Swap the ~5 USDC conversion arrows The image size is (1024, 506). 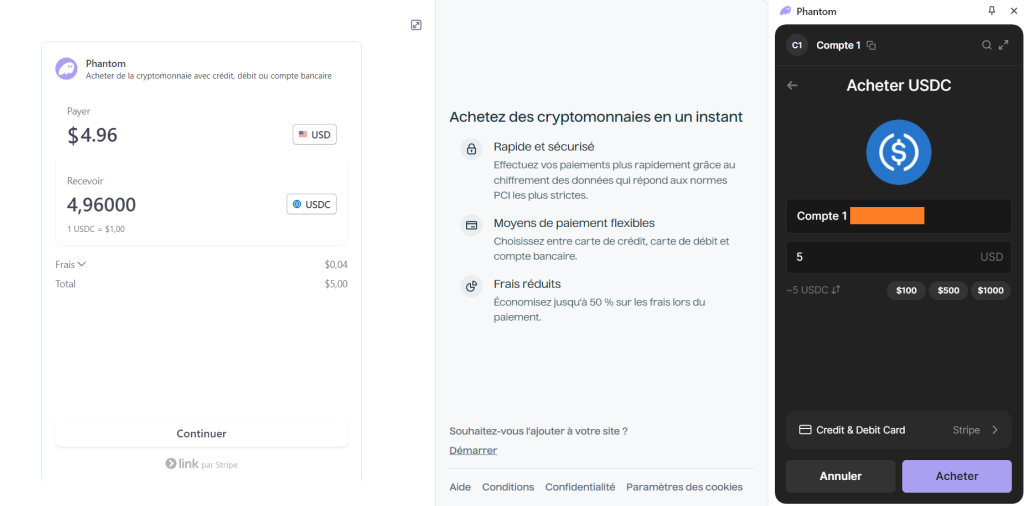pyautogui.click(x=836, y=290)
